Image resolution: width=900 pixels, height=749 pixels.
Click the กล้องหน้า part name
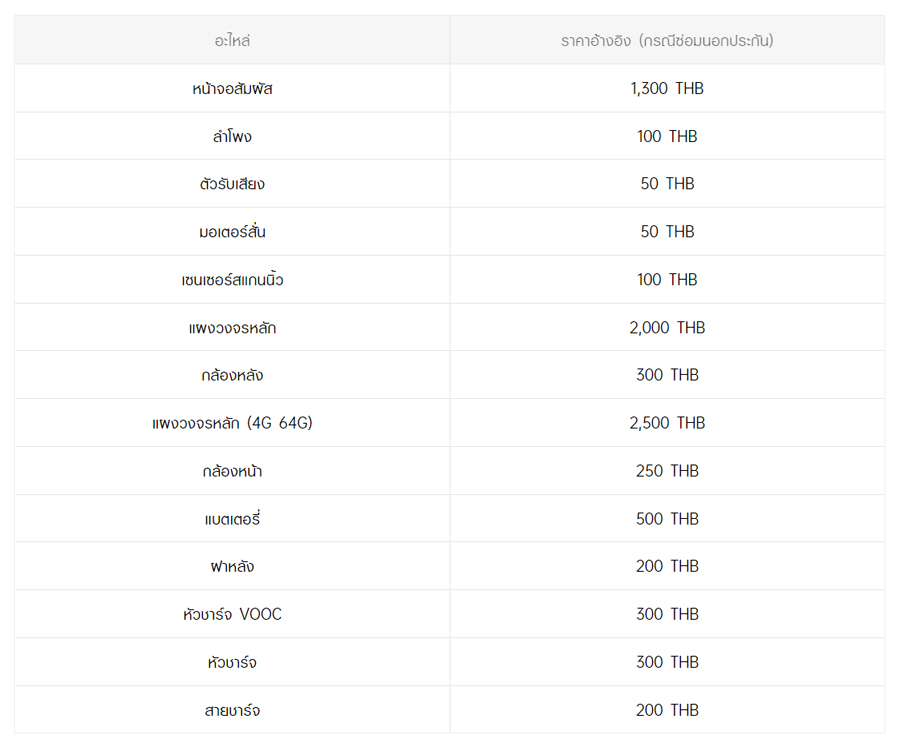(232, 471)
